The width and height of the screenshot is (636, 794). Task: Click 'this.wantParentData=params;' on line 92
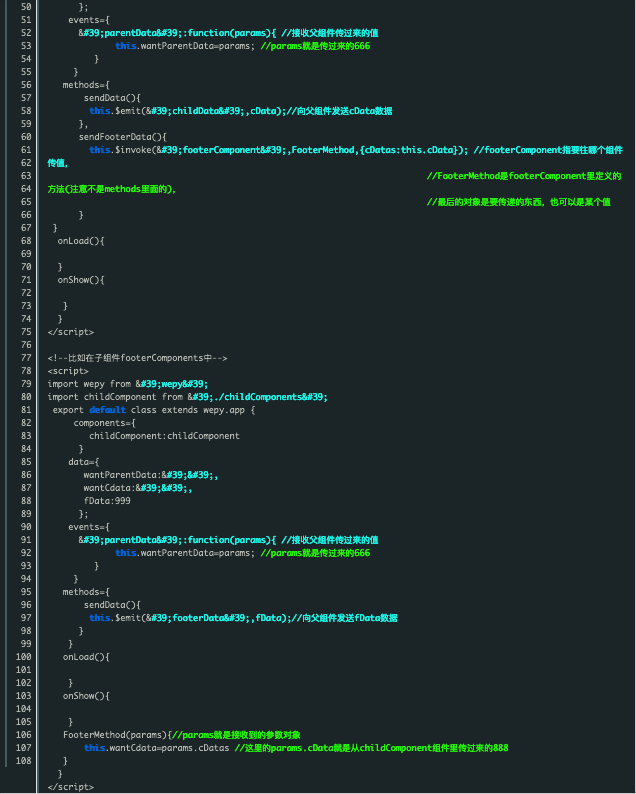coord(185,553)
